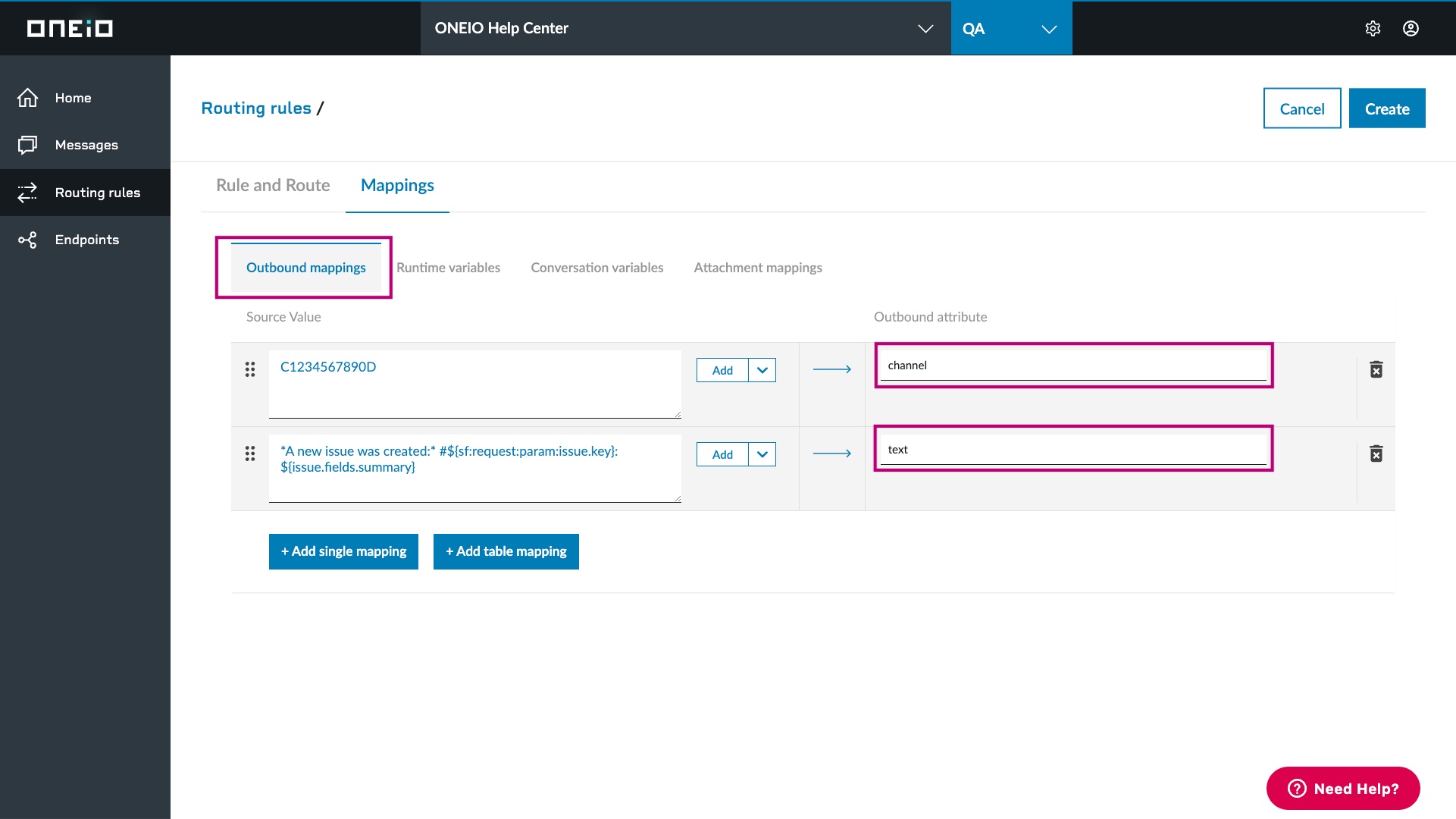This screenshot has height=819, width=1456.
Task: Expand the ONEIO Help Center dropdown
Action: tap(925, 29)
